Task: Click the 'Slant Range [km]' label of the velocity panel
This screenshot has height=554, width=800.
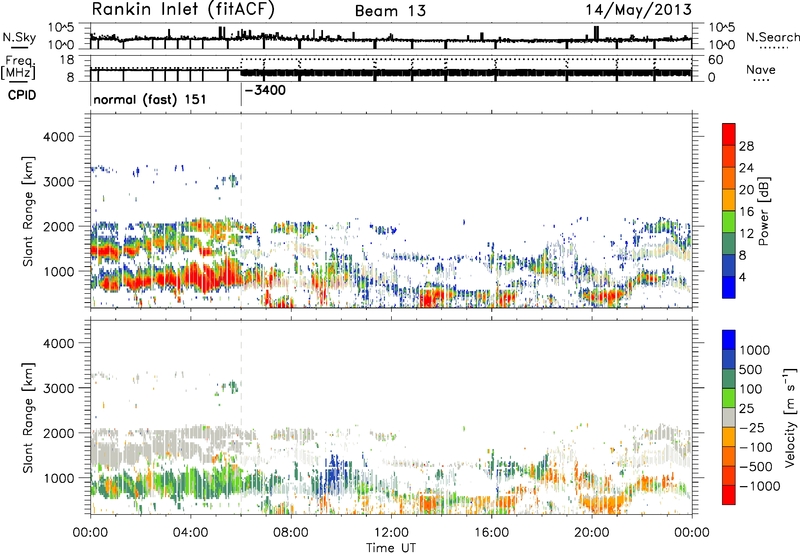Action: point(28,417)
